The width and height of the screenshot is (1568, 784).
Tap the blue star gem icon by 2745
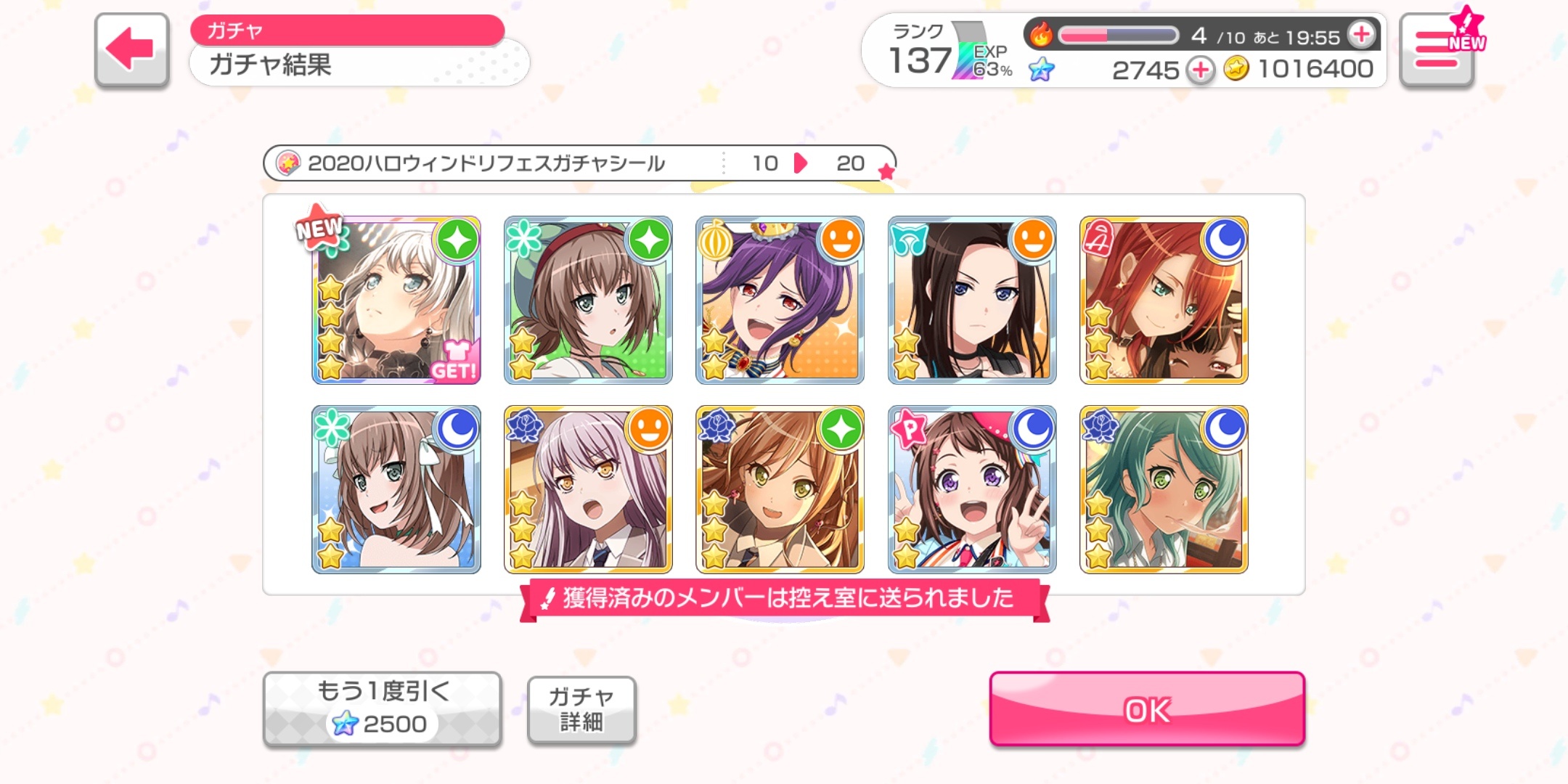(x=1042, y=70)
